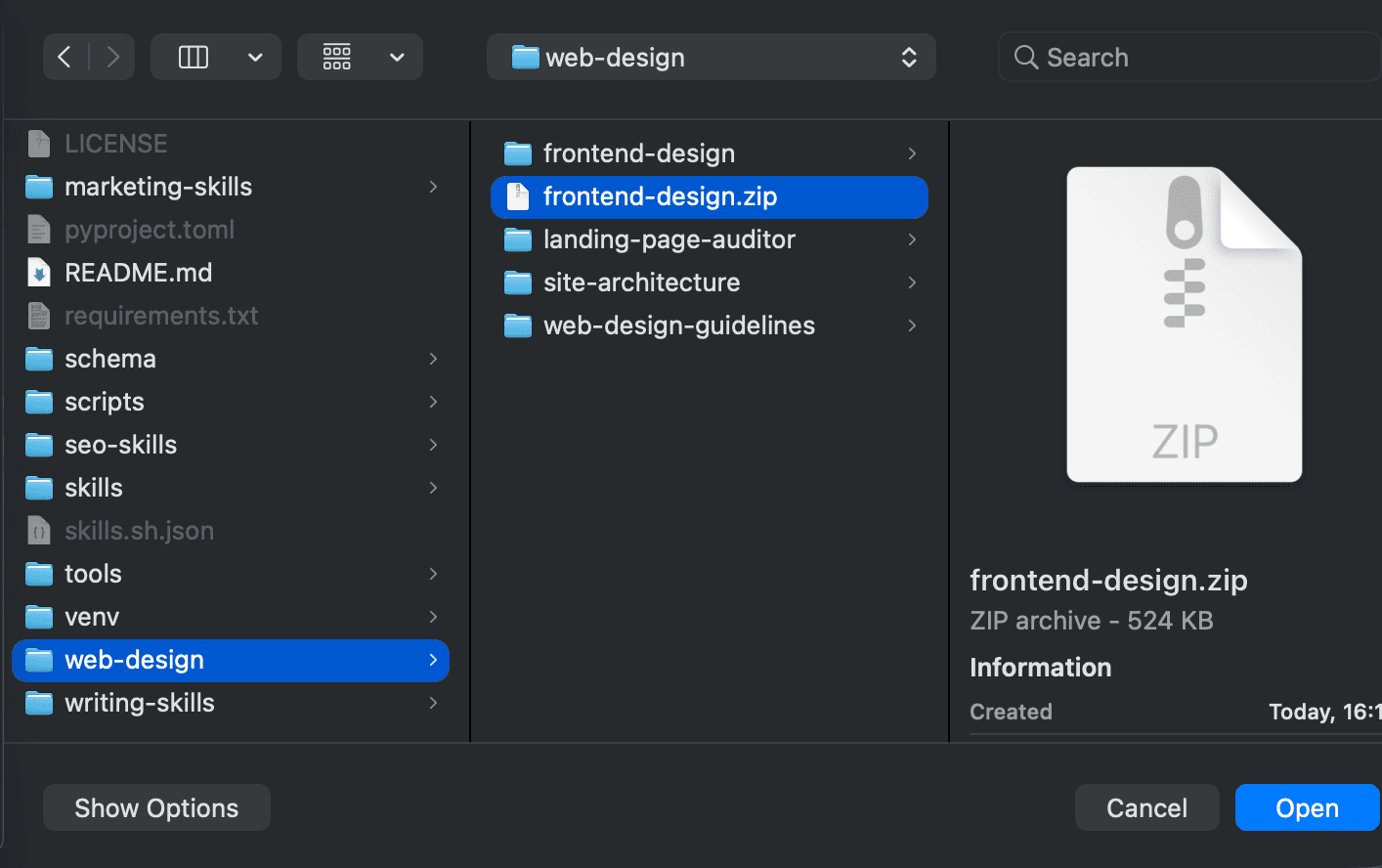Go back with the left arrow button

(x=65, y=57)
